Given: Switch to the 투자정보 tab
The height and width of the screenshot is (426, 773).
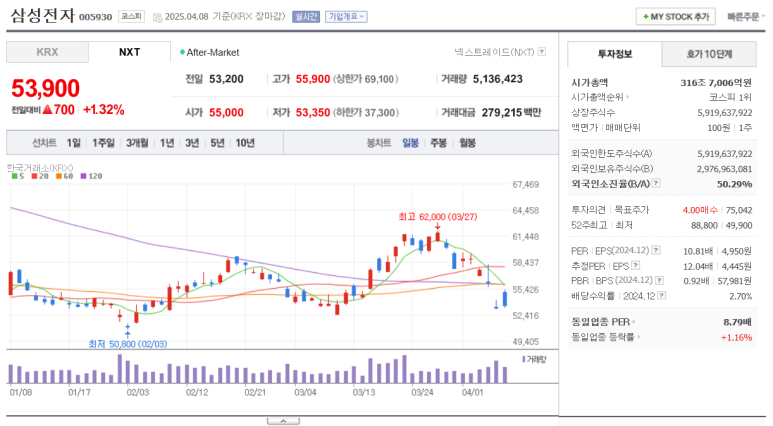Looking at the screenshot, I should pyautogui.click(x=615, y=54).
